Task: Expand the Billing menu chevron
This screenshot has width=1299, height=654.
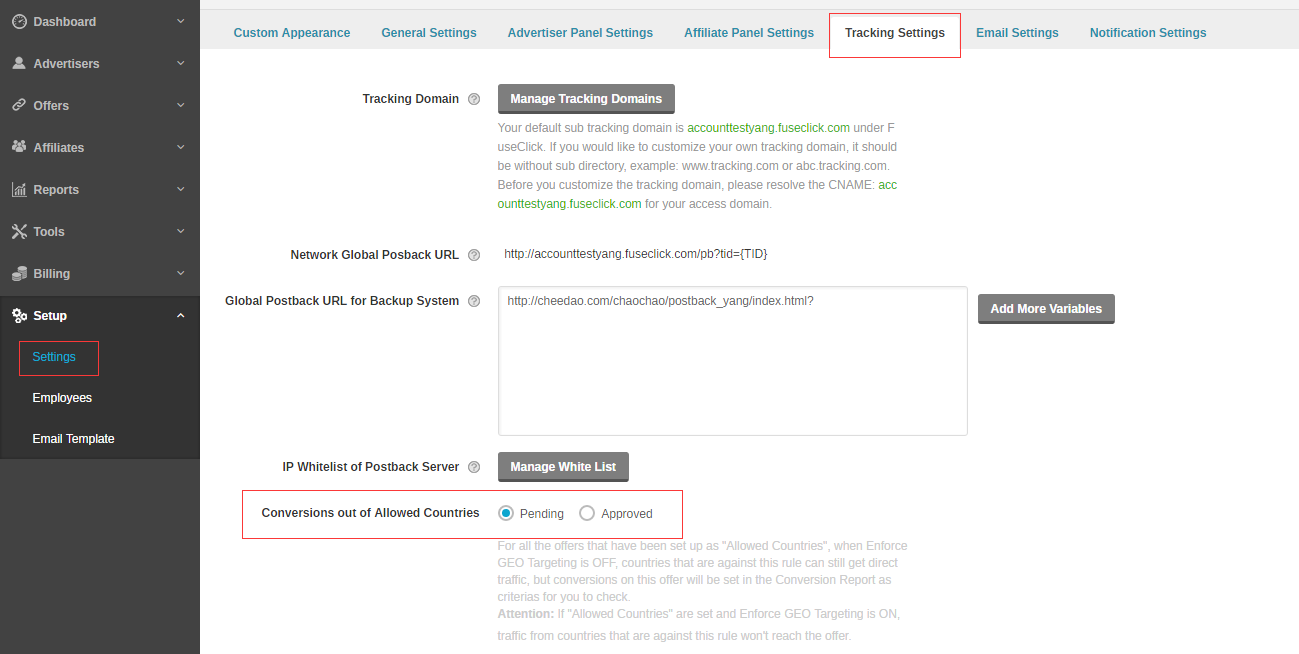Action: (x=181, y=273)
